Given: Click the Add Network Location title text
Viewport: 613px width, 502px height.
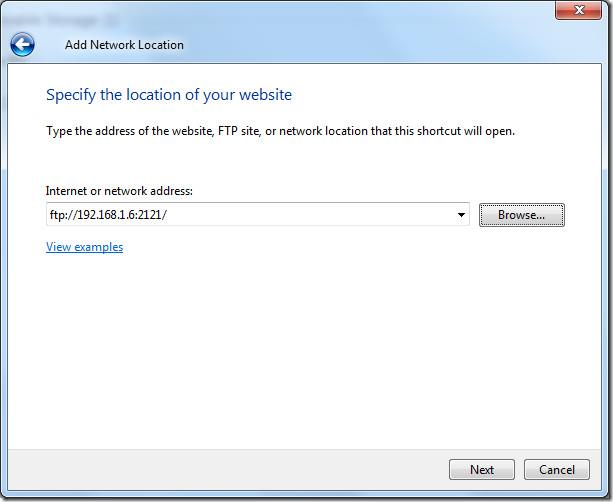Looking at the screenshot, I should tap(124, 44).
